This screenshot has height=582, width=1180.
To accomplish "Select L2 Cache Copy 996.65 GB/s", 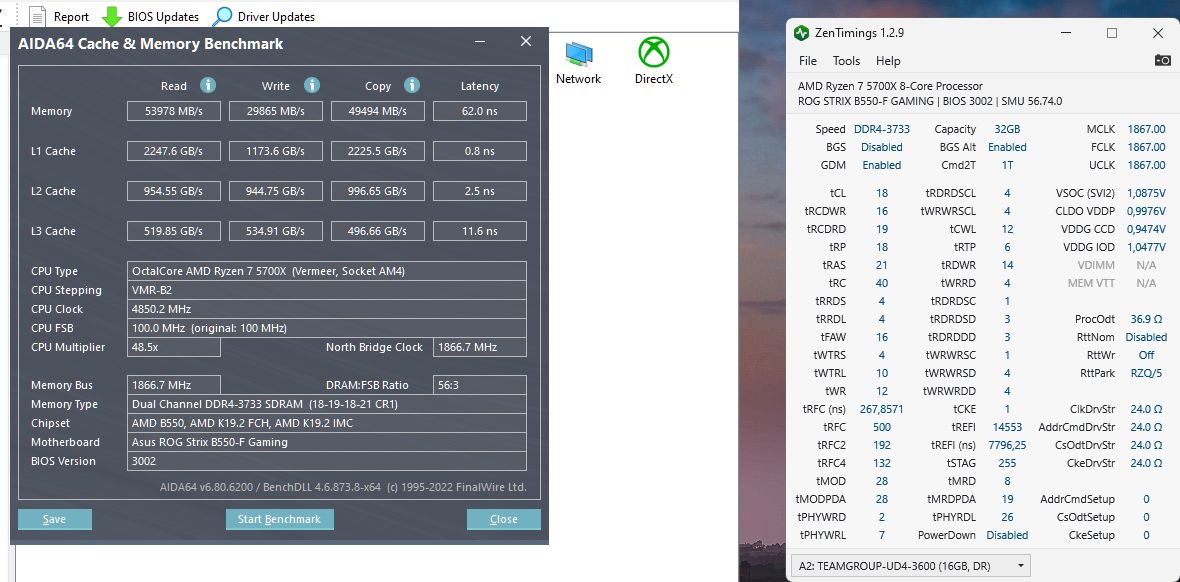I will (378, 191).
